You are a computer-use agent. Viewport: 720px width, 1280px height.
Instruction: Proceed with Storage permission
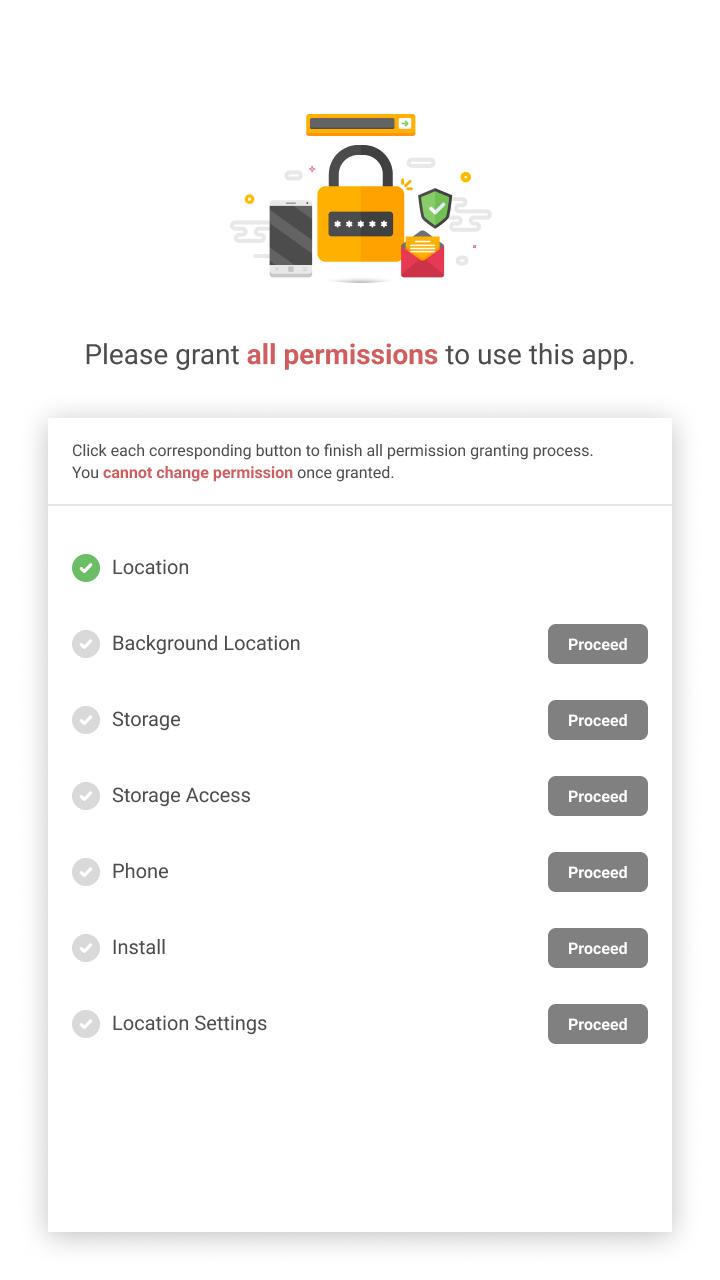tap(598, 720)
